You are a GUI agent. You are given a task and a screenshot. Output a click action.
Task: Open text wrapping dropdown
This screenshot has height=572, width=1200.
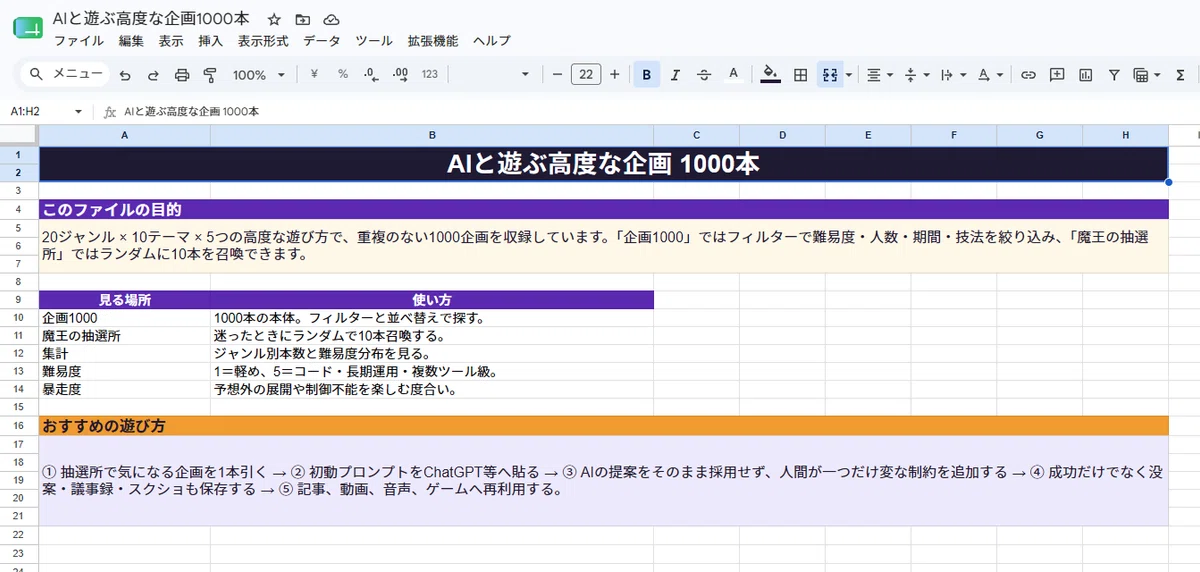953,74
